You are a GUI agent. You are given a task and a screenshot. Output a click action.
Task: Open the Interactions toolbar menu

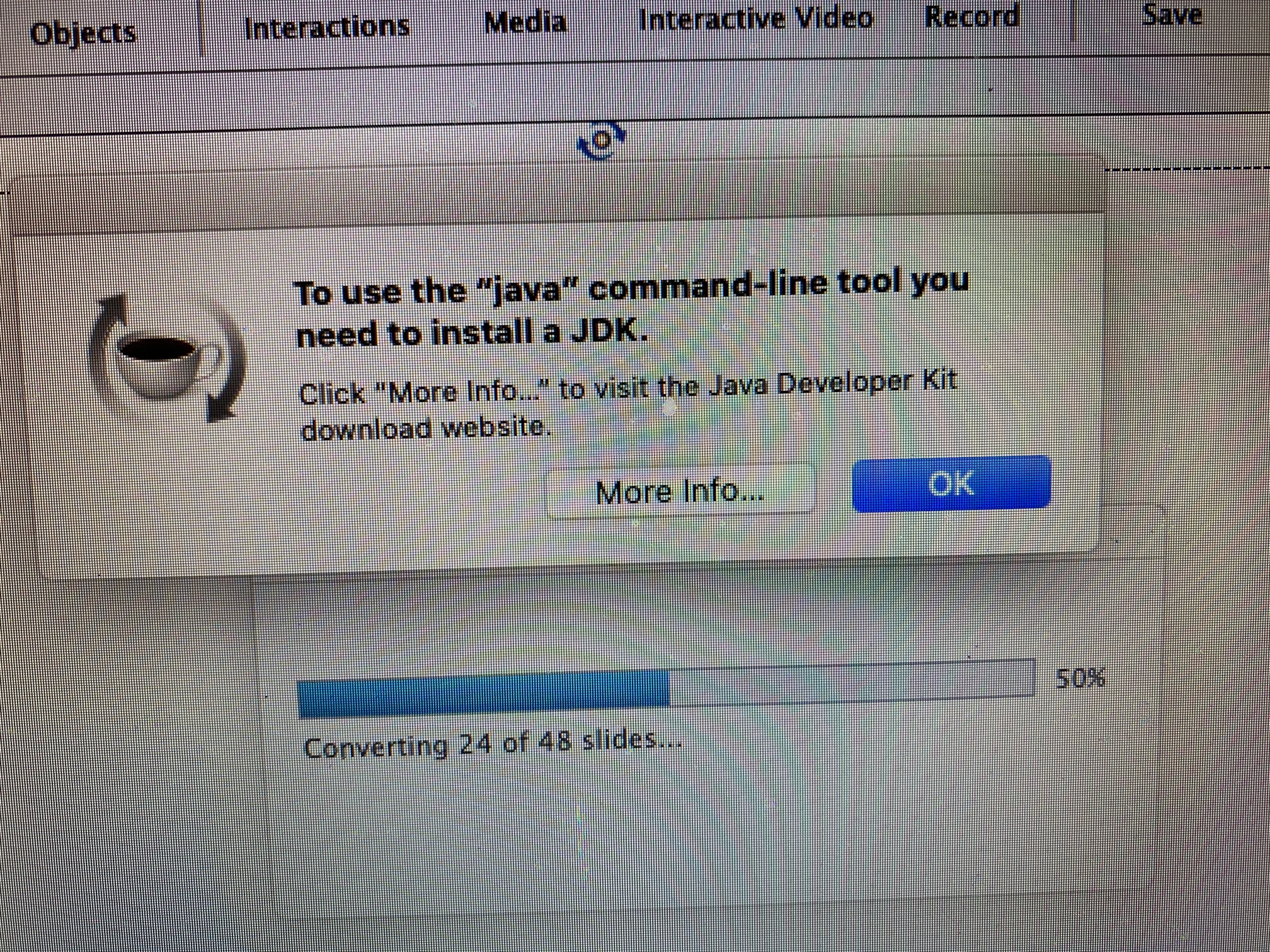pos(327,27)
